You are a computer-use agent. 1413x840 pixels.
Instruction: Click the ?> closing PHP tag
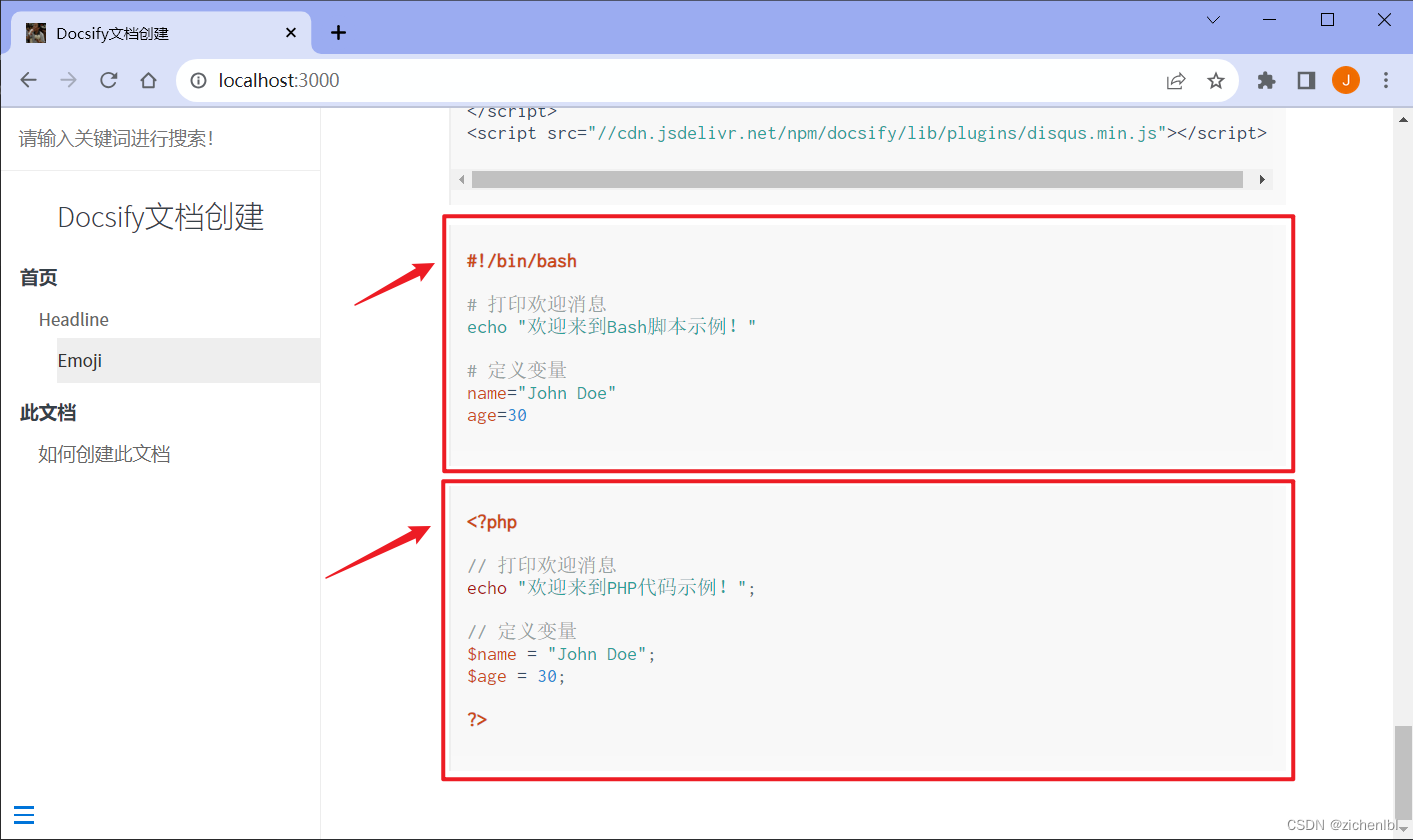tap(477, 719)
